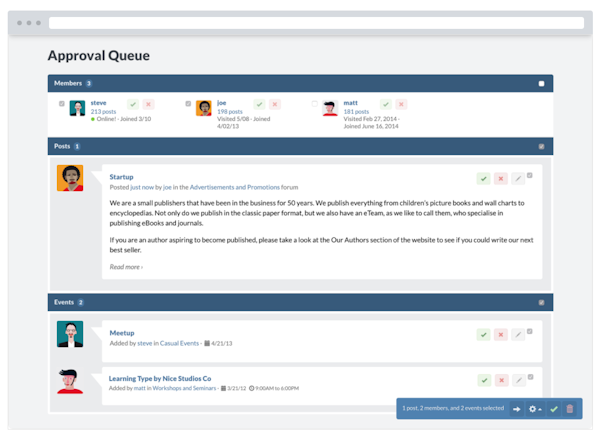600x432 pixels.
Task: Click avatar beside Meetup event
Action: 70,334
